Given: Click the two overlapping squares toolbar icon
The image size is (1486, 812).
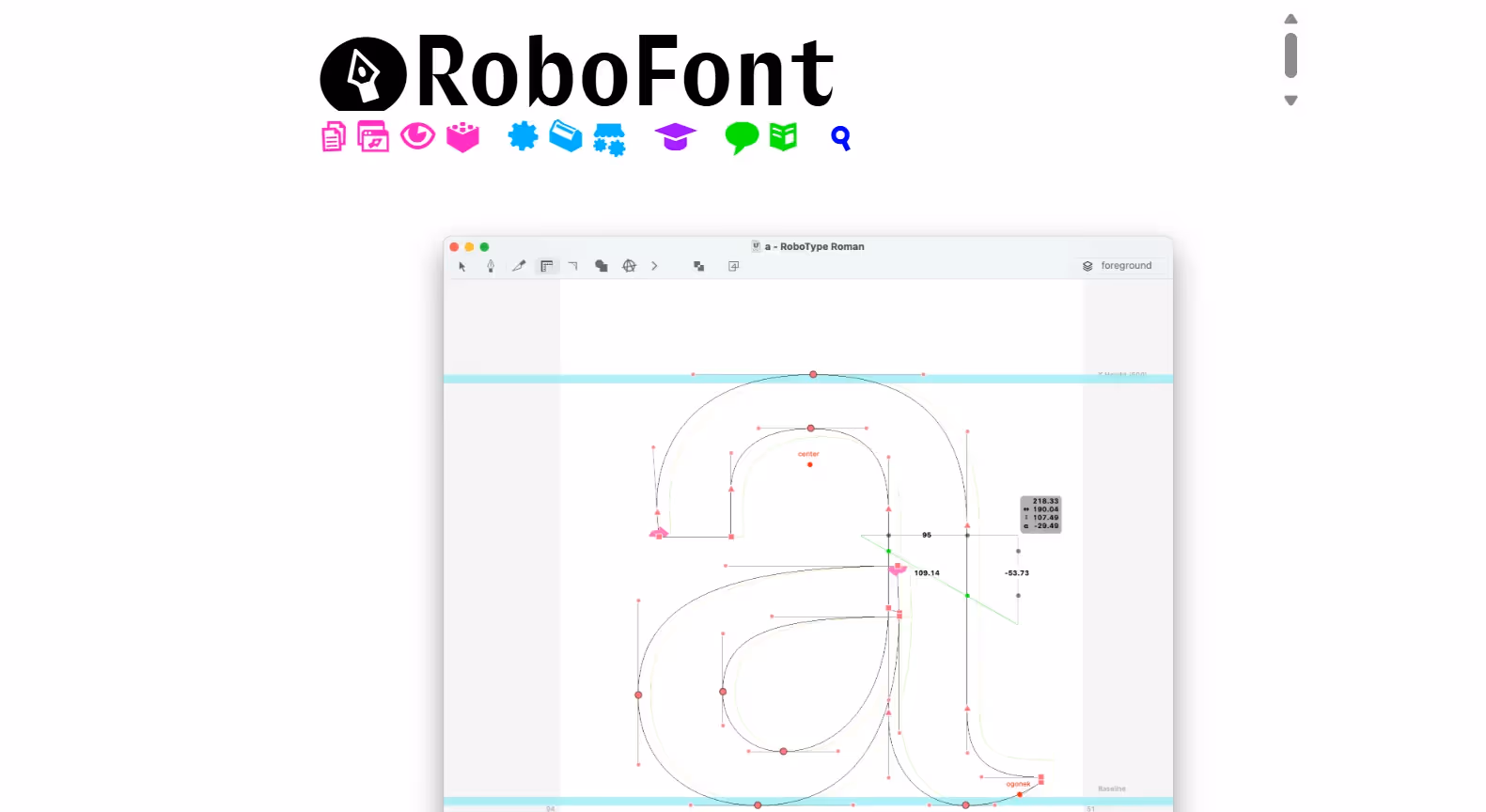Looking at the screenshot, I should click(x=698, y=267).
